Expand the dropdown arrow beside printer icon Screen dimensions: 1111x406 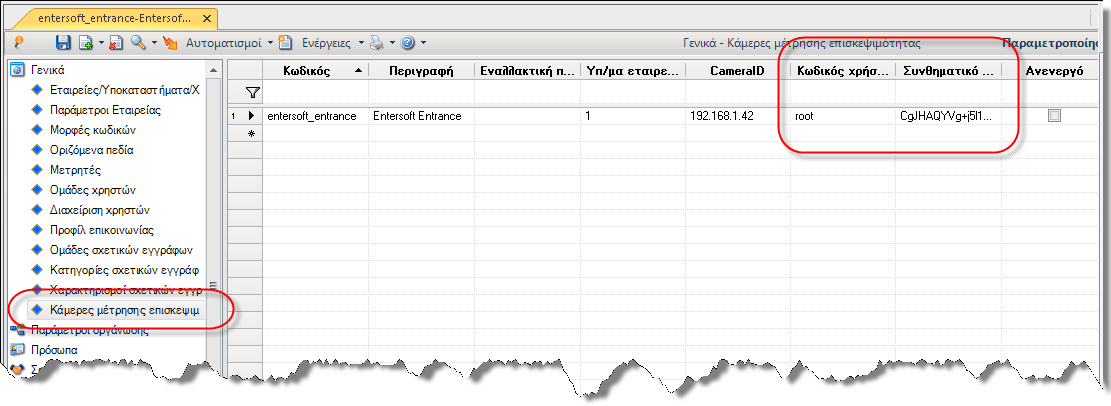[x=392, y=43]
